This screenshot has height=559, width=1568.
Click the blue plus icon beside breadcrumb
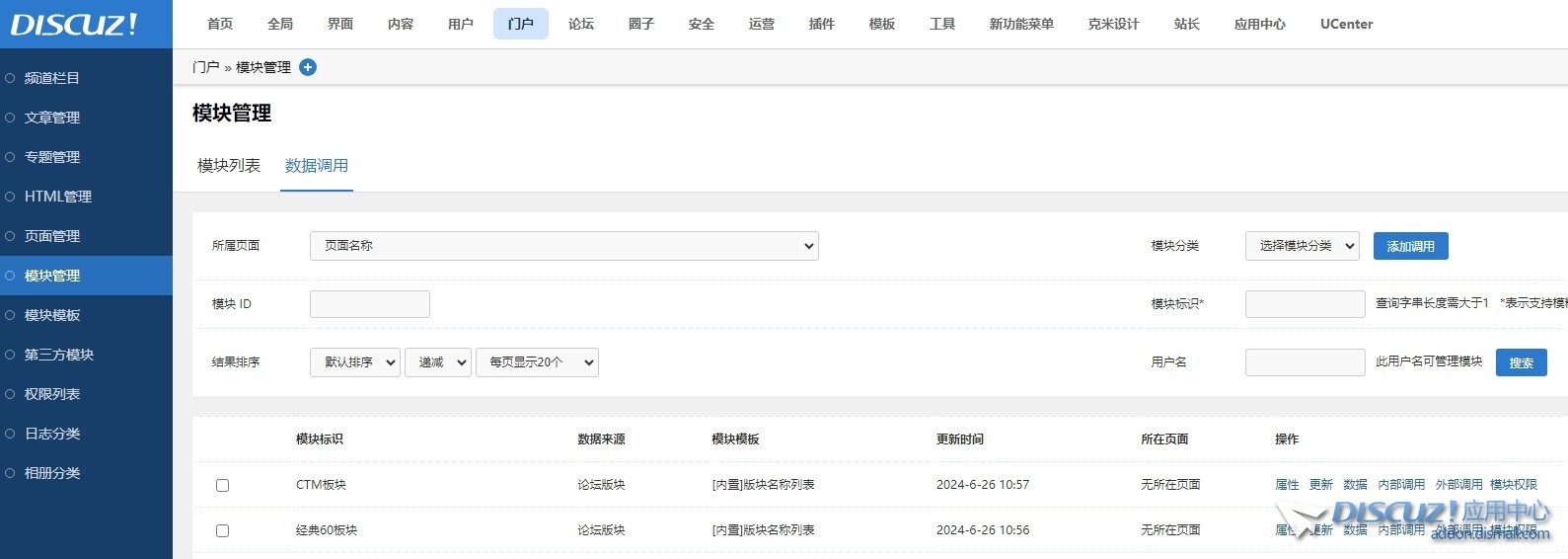308,67
